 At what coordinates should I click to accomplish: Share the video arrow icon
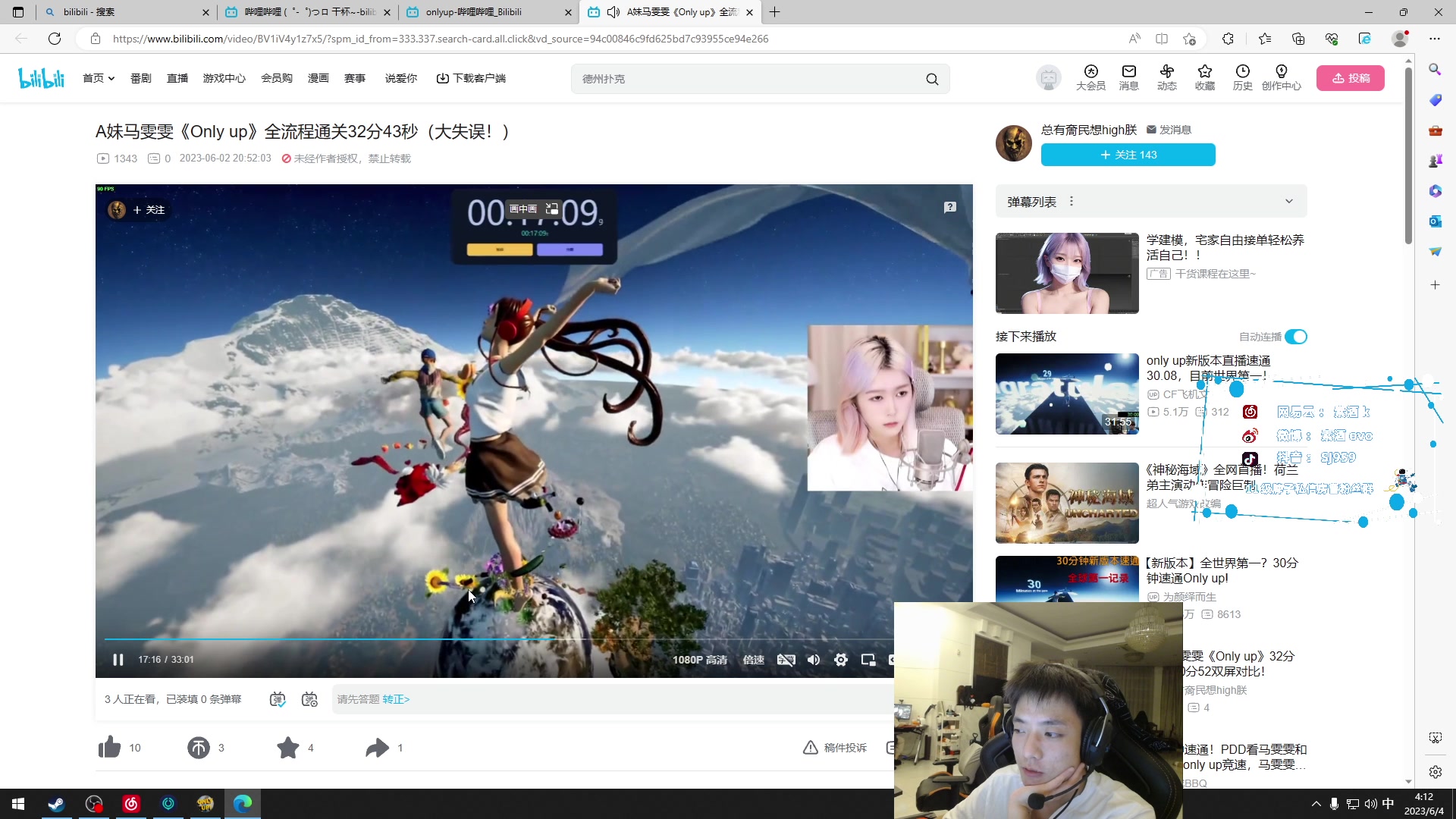(x=377, y=748)
